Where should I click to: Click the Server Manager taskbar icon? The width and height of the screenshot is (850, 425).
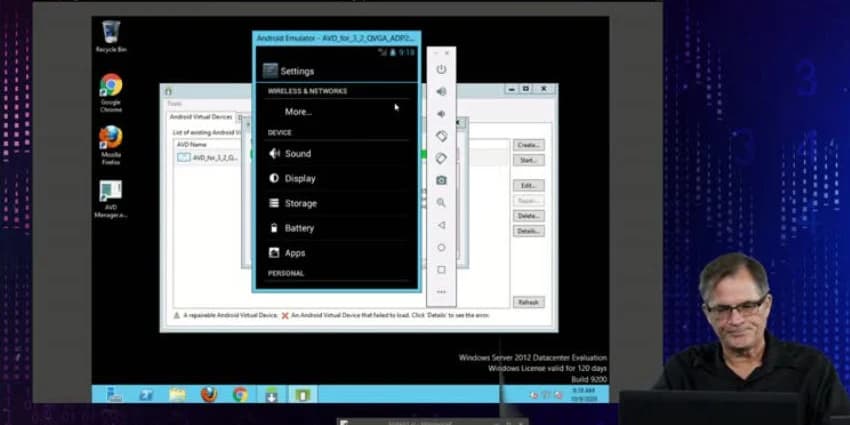(x=114, y=394)
